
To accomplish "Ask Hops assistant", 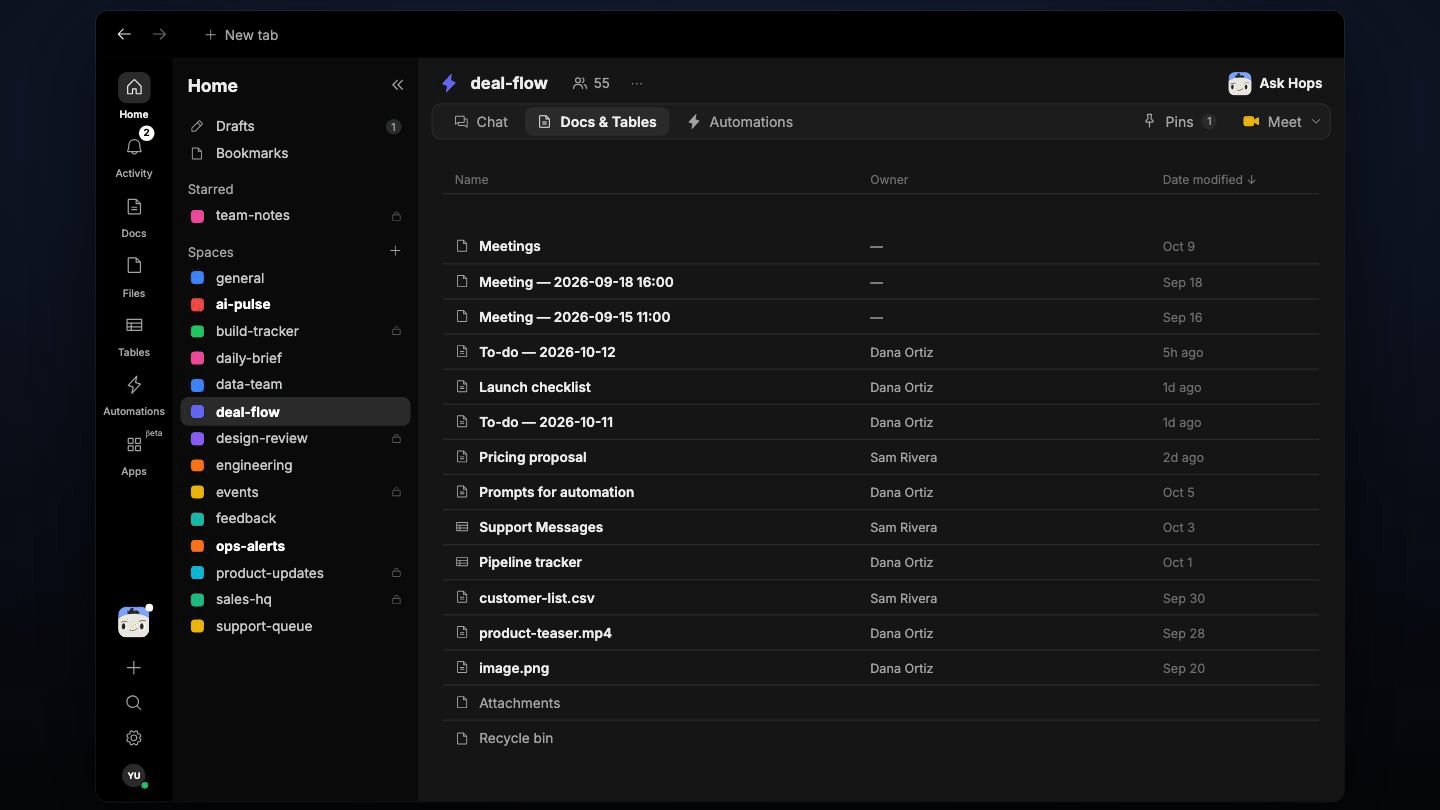I will coord(1275,83).
